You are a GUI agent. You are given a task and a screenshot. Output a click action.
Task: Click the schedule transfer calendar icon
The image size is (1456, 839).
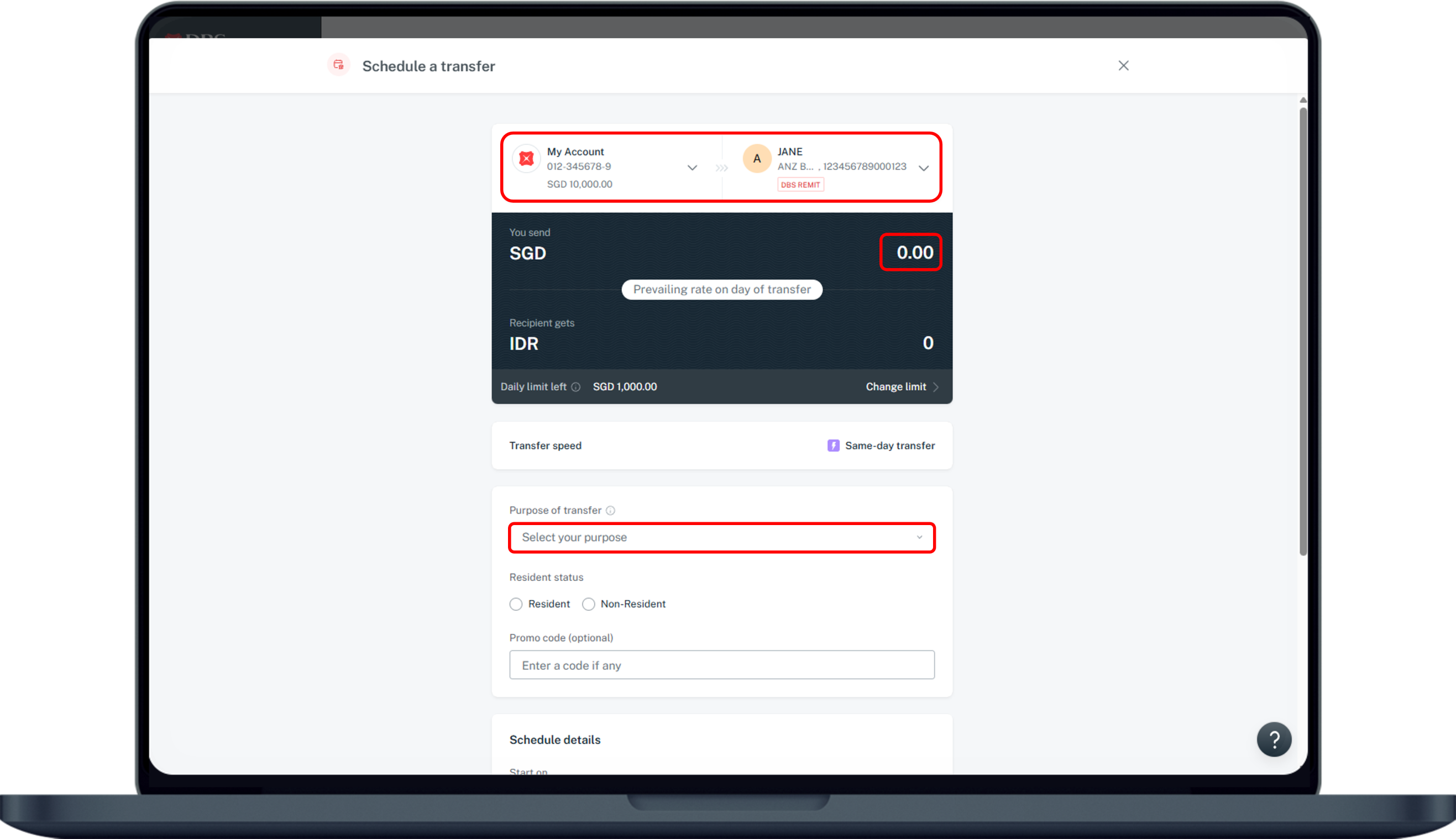[339, 65]
